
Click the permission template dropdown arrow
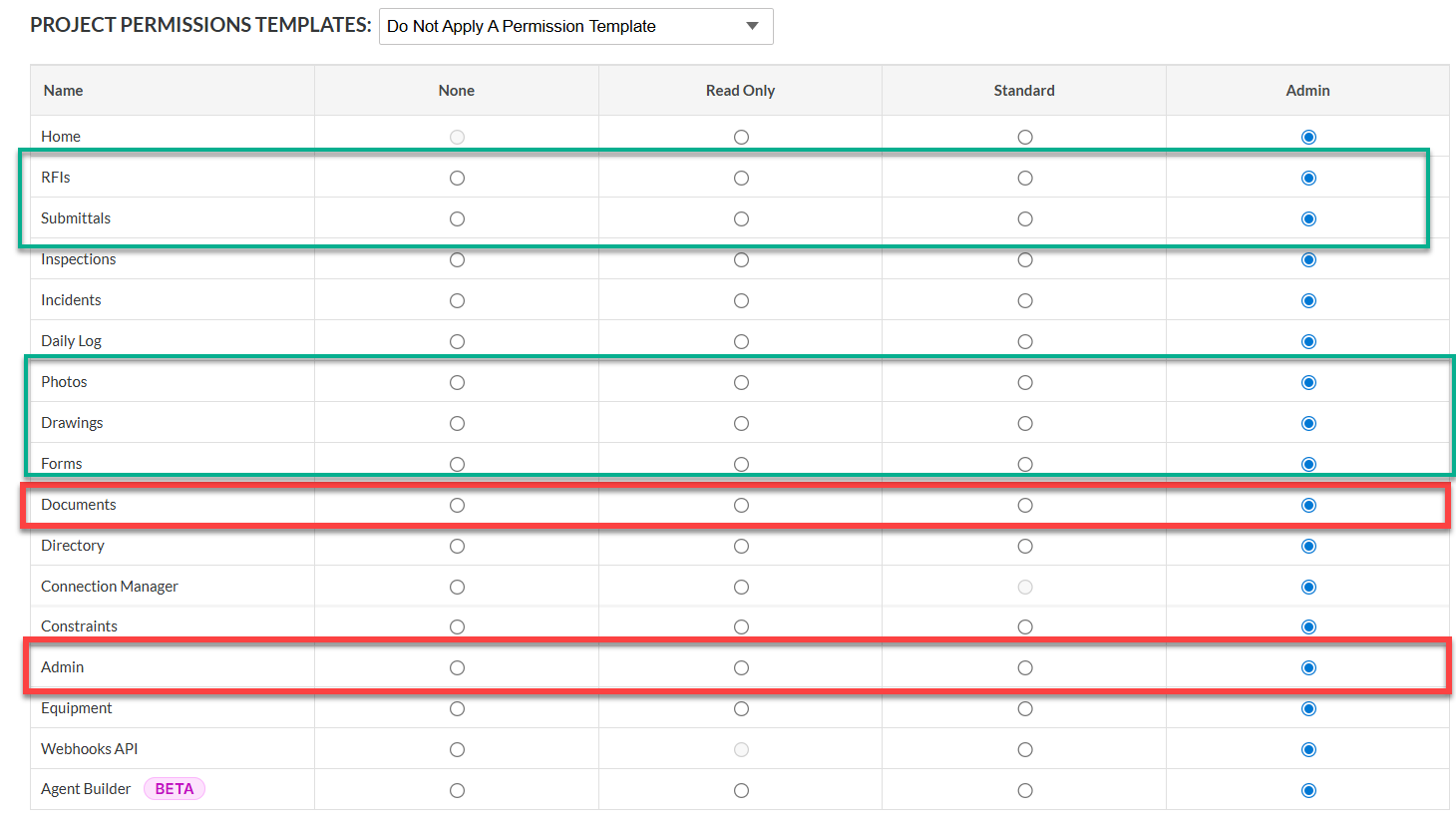point(753,26)
